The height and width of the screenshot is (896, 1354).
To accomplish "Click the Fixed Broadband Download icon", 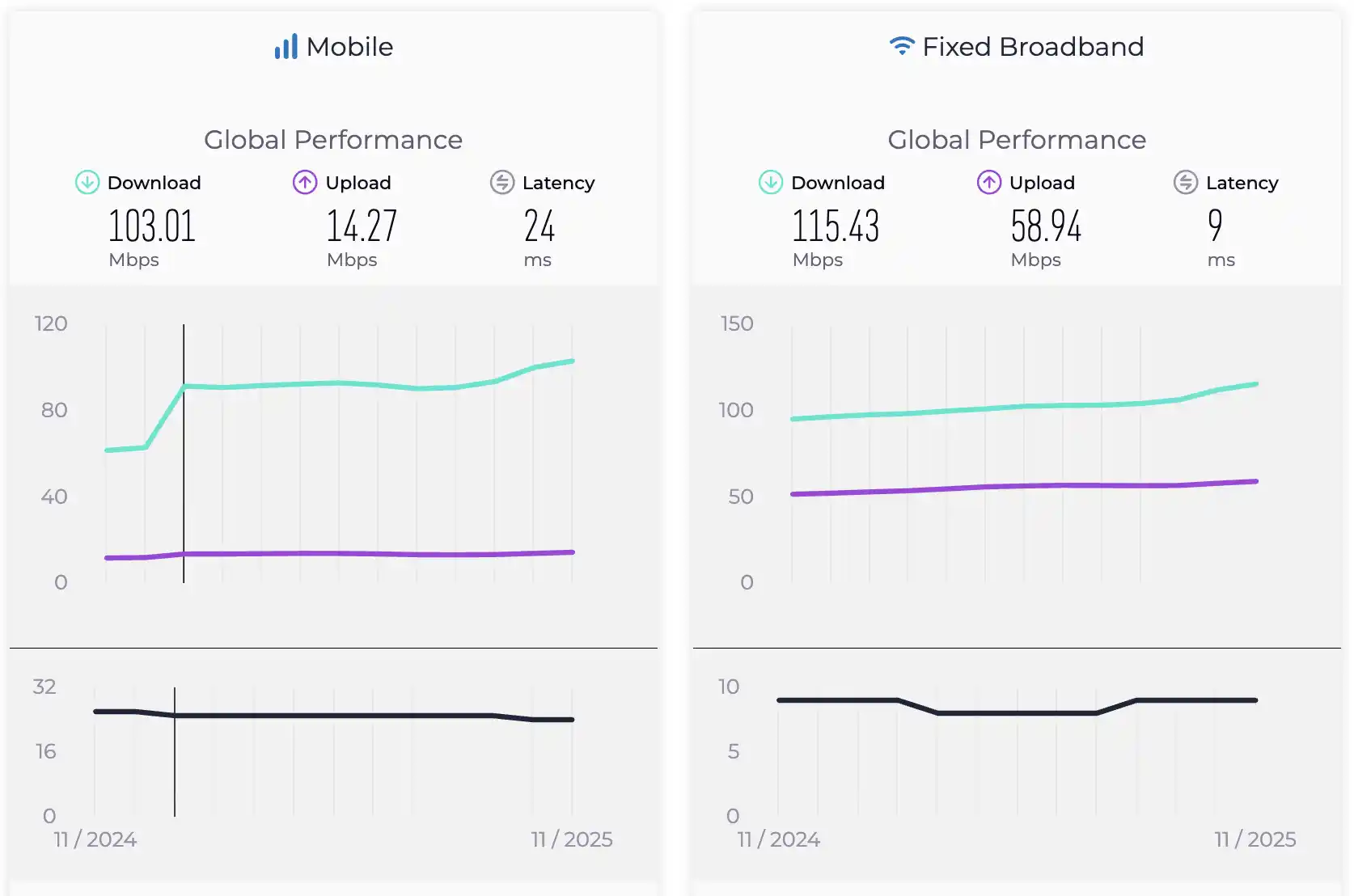I will pyautogui.click(x=771, y=183).
